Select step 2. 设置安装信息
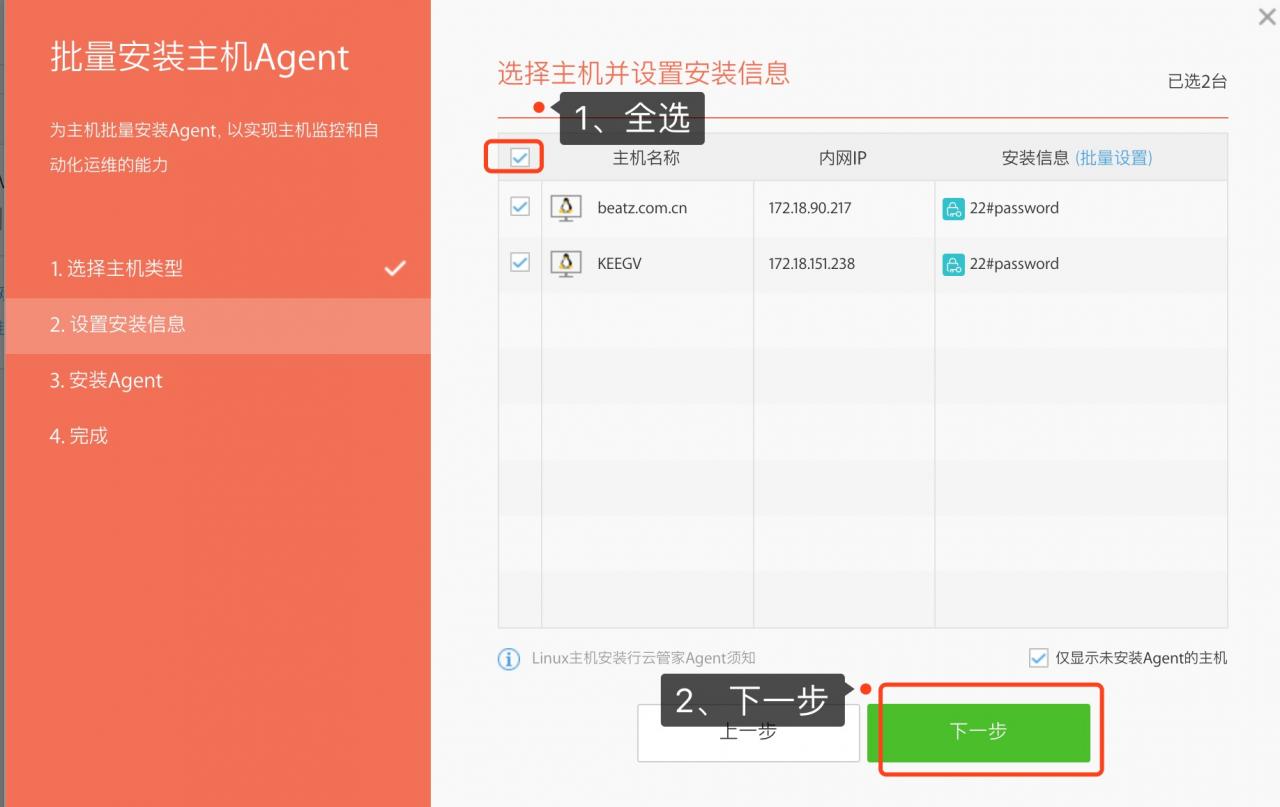This screenshot has height=807, width=1280. click(118, 325)
